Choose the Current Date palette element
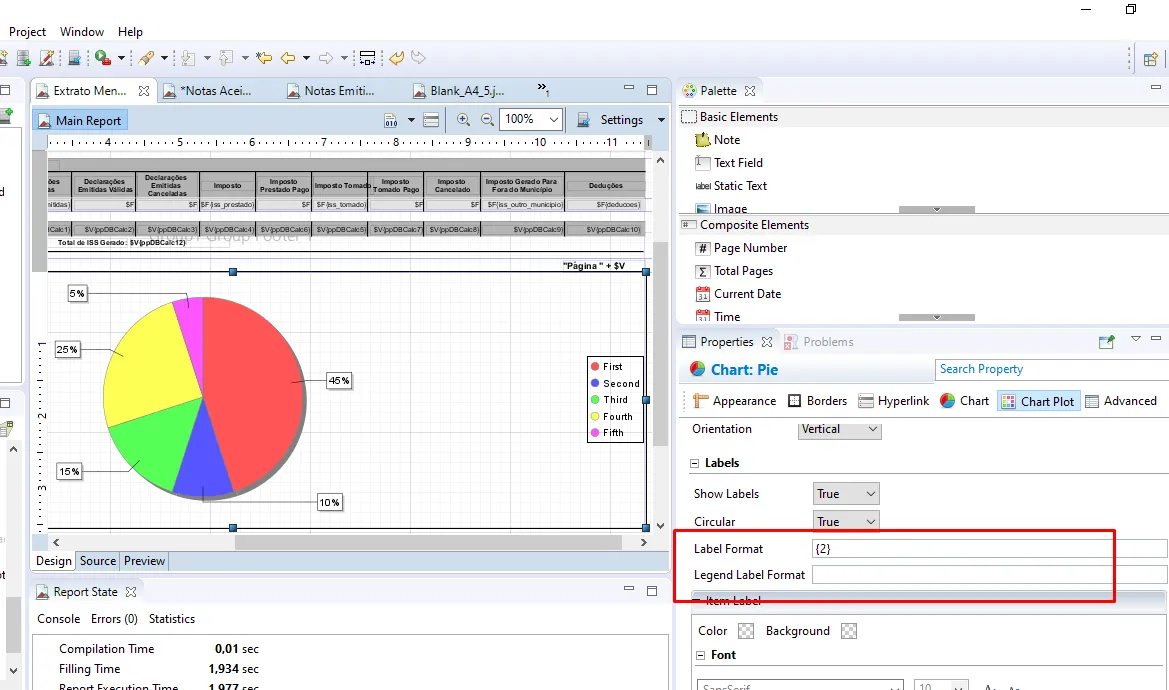This screenshot has width=1169, height=690. [x=747, y=294]
